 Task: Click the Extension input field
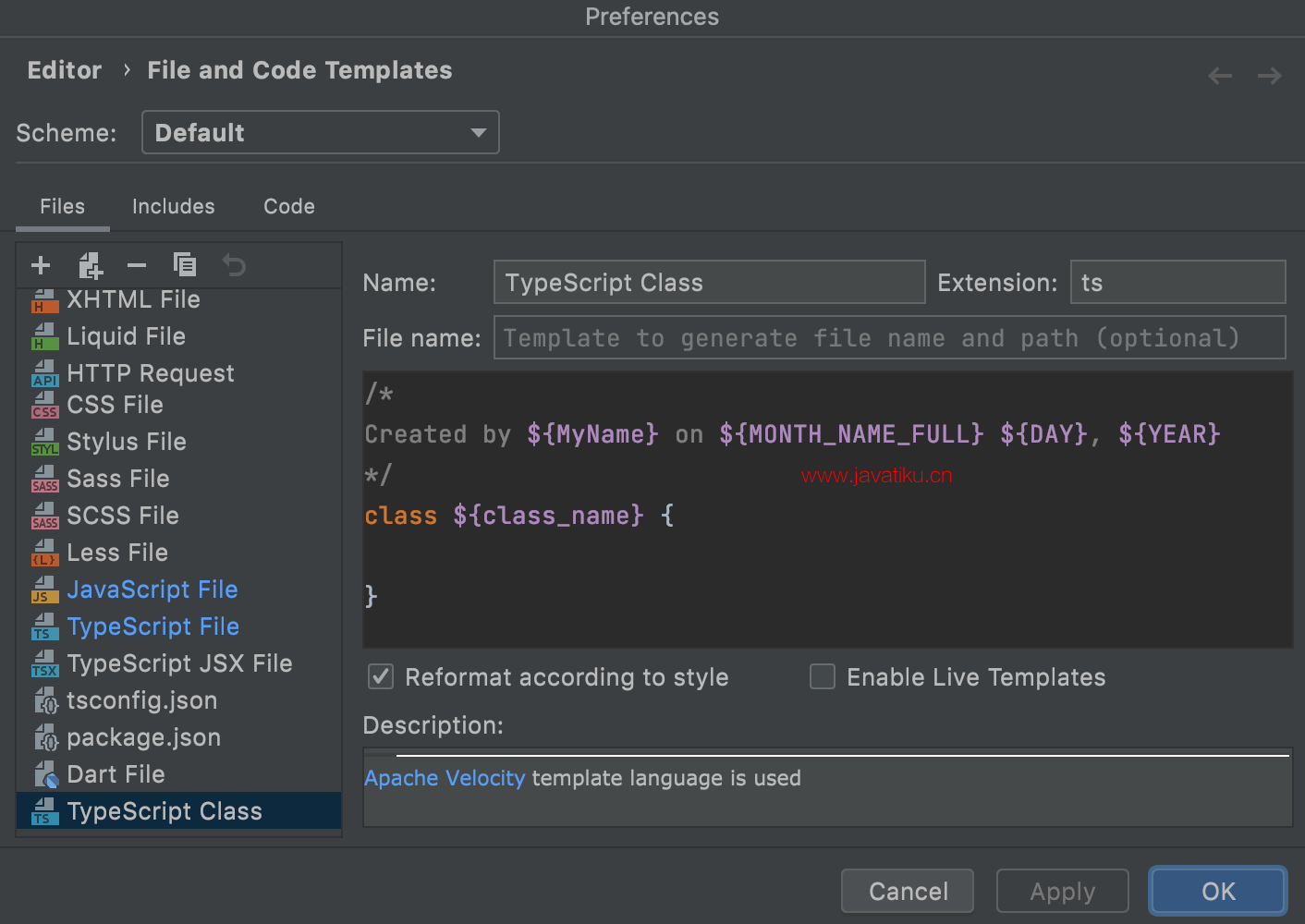(1177, 282)
